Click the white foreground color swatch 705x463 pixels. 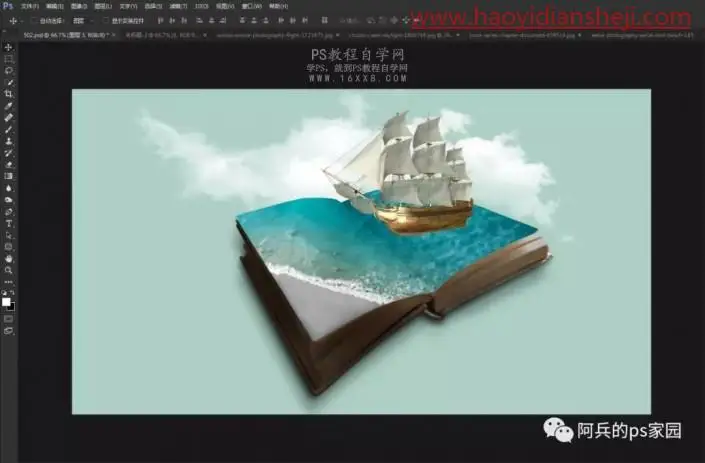pos(6,302)
